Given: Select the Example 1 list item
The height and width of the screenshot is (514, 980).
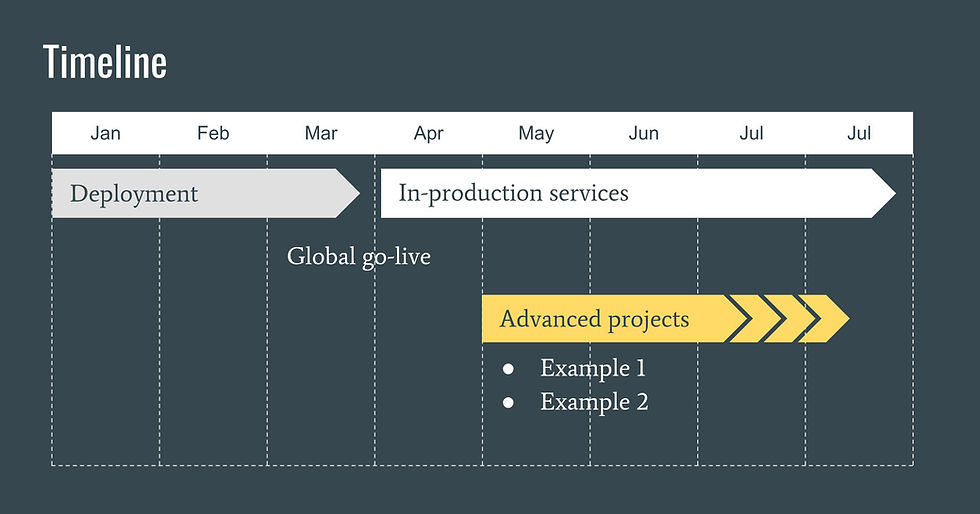Looking at the screenshot, I should [593, 368].
